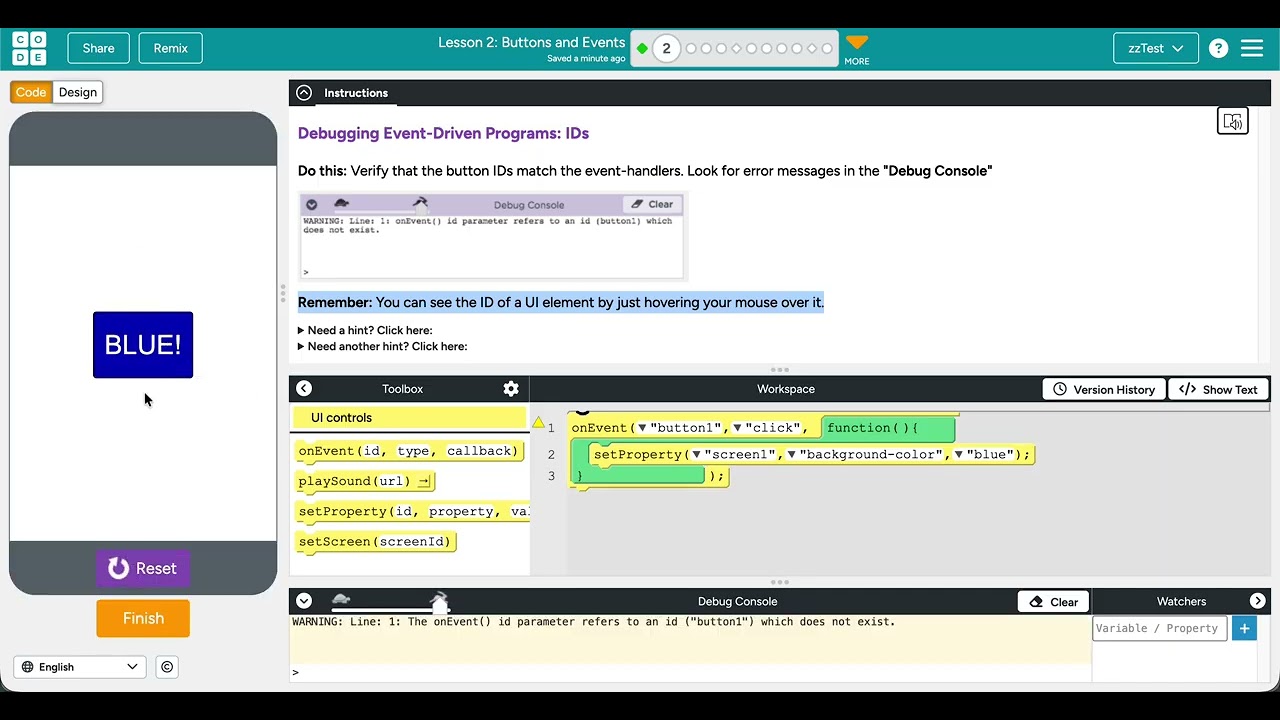The width and height of the screenshot is (1280, 720).
Task: Click the warning triangle on line 1
Action: click(x=538, y=424)
